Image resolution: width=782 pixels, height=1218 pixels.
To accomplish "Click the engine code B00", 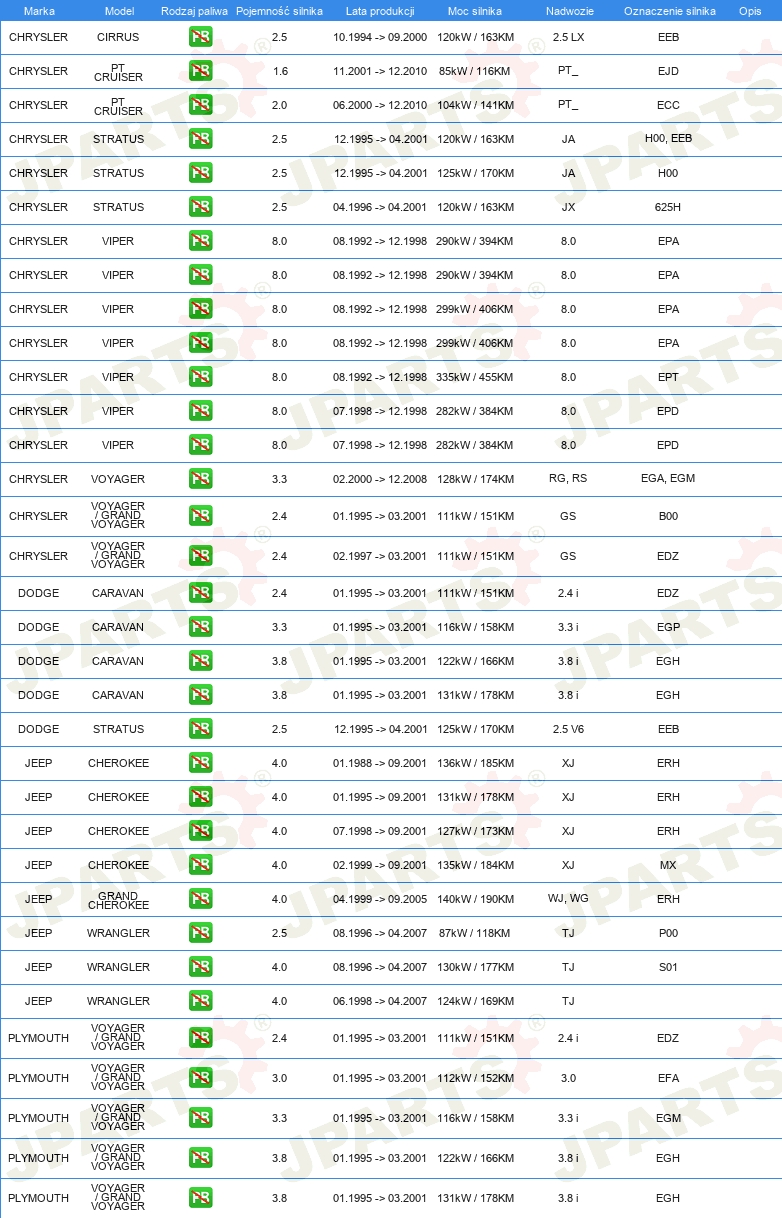I will 668,517.
